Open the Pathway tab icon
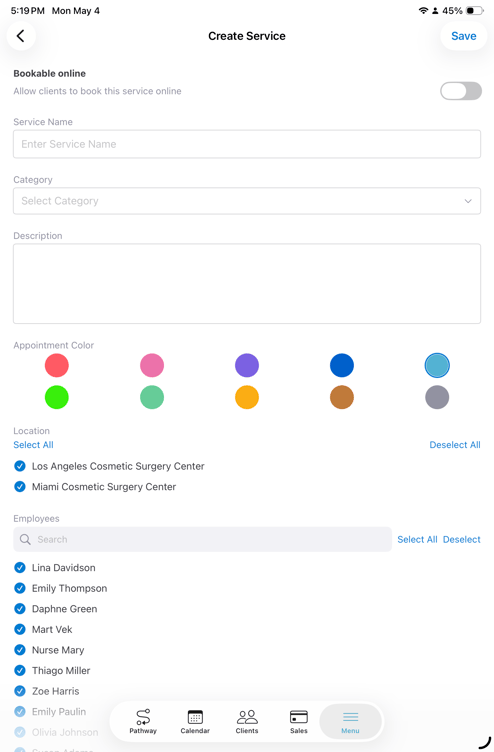This screenshot has width=494, height=752. click(x=143, y=717)
